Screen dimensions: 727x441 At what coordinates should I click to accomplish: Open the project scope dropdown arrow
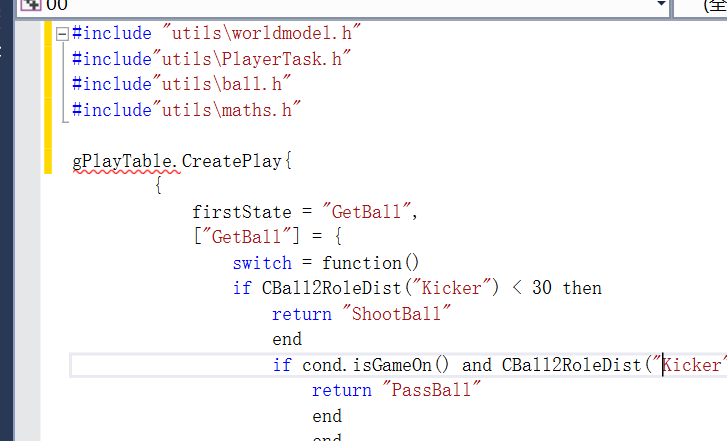click(661, 4)
